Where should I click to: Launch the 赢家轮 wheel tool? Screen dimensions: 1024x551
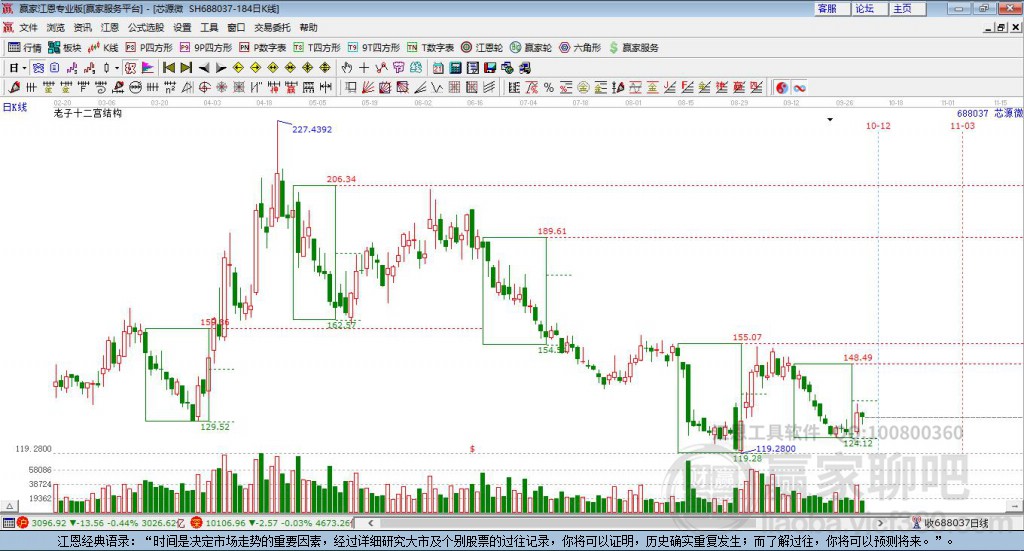click(x=530, y=48)
